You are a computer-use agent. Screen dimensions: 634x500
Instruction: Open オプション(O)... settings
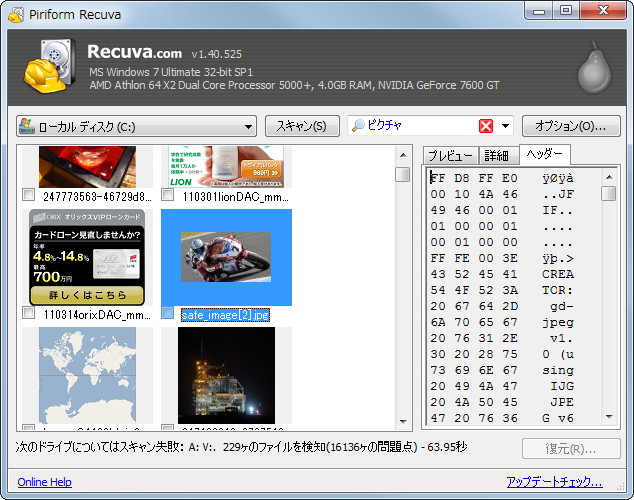tap(571, 127)
